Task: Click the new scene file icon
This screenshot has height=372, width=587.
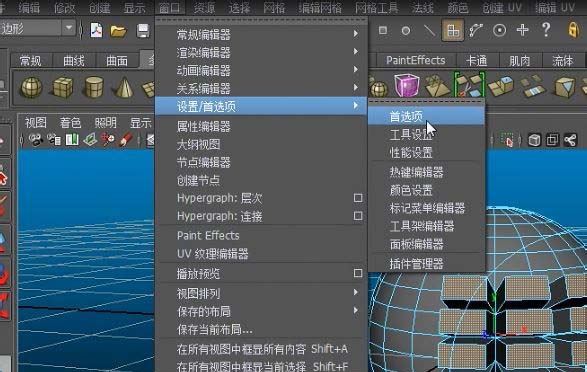Action: [x=96, y=30]
